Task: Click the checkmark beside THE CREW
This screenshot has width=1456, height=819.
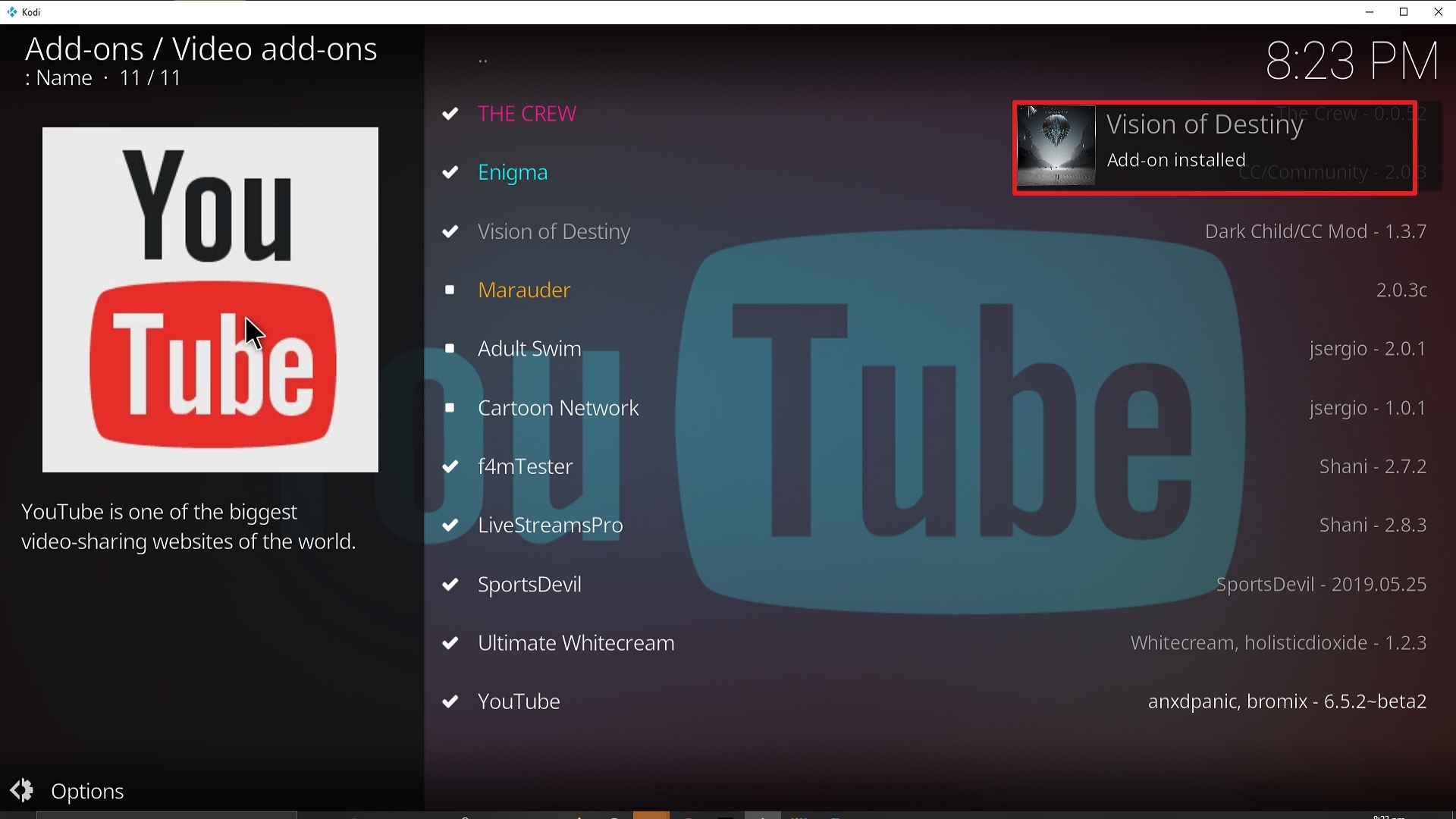Action: [450, 114]
